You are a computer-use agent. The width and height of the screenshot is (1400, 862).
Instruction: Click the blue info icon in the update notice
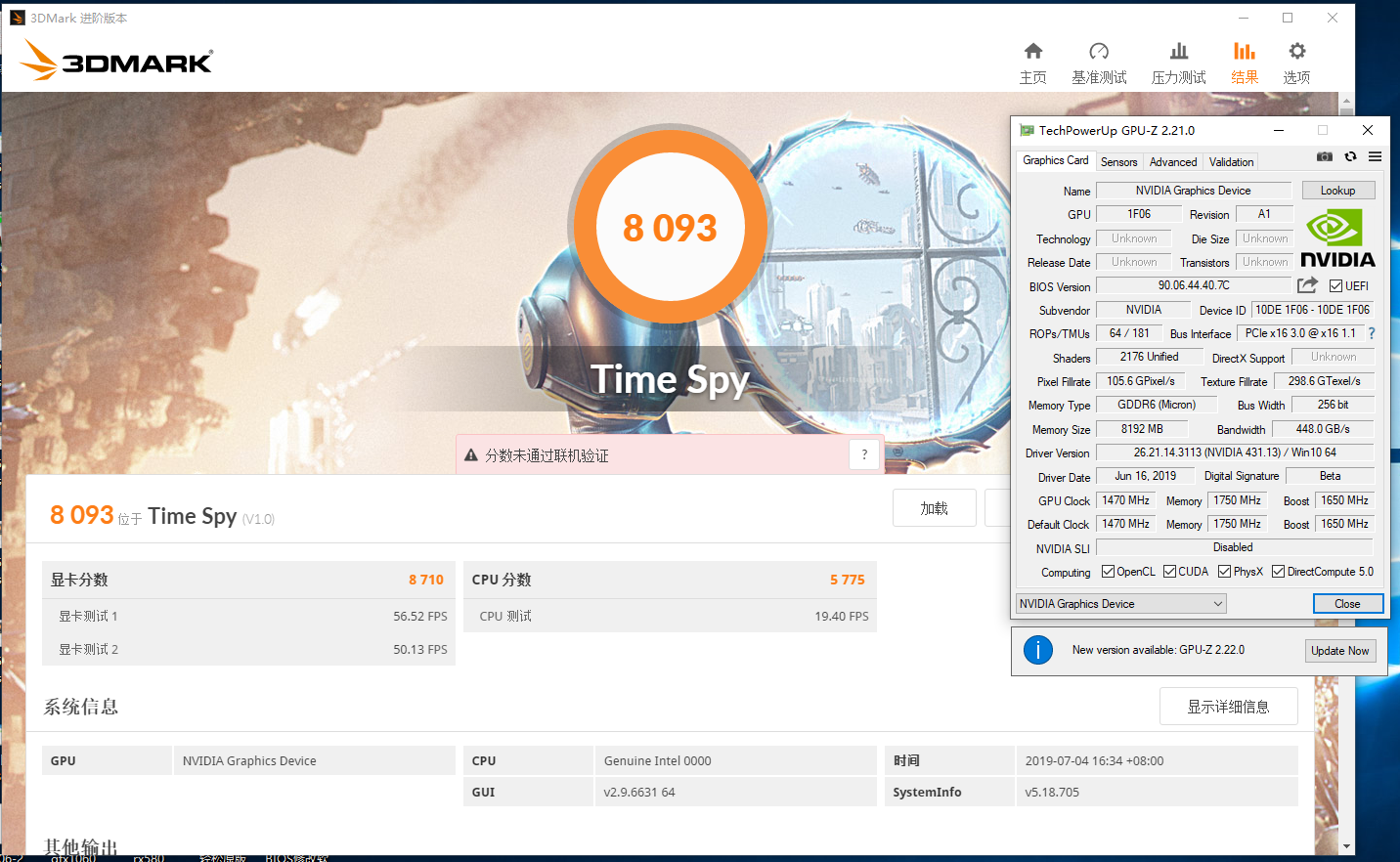(1038, 650)
